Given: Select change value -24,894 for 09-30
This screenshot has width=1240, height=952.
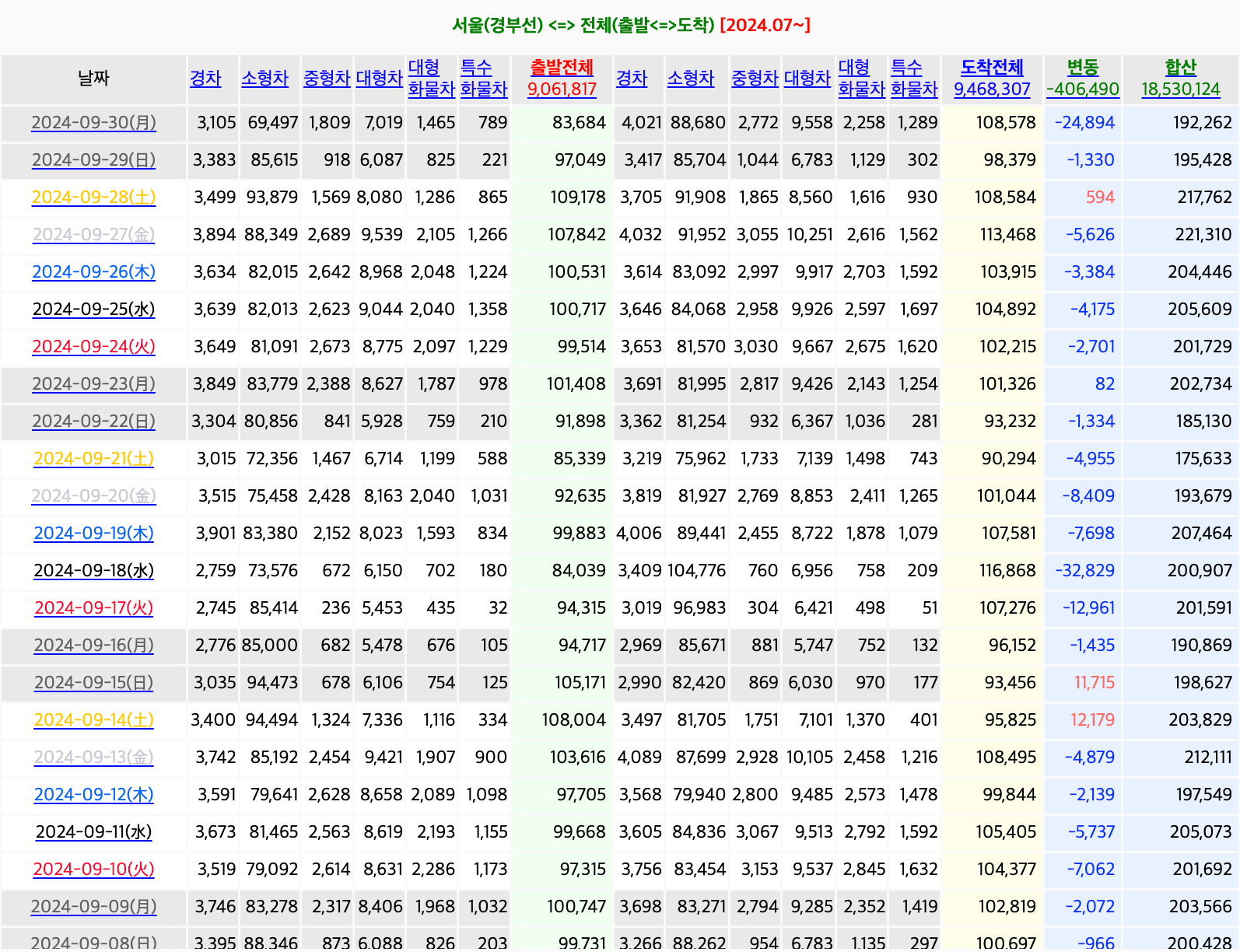Looking at the screenshot, I should coord(1084,123).
